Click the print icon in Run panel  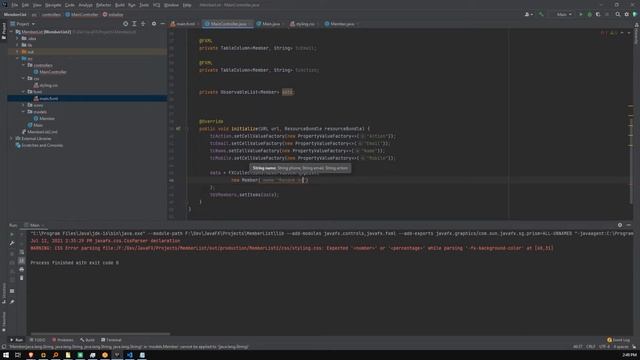tap(22, 269)
